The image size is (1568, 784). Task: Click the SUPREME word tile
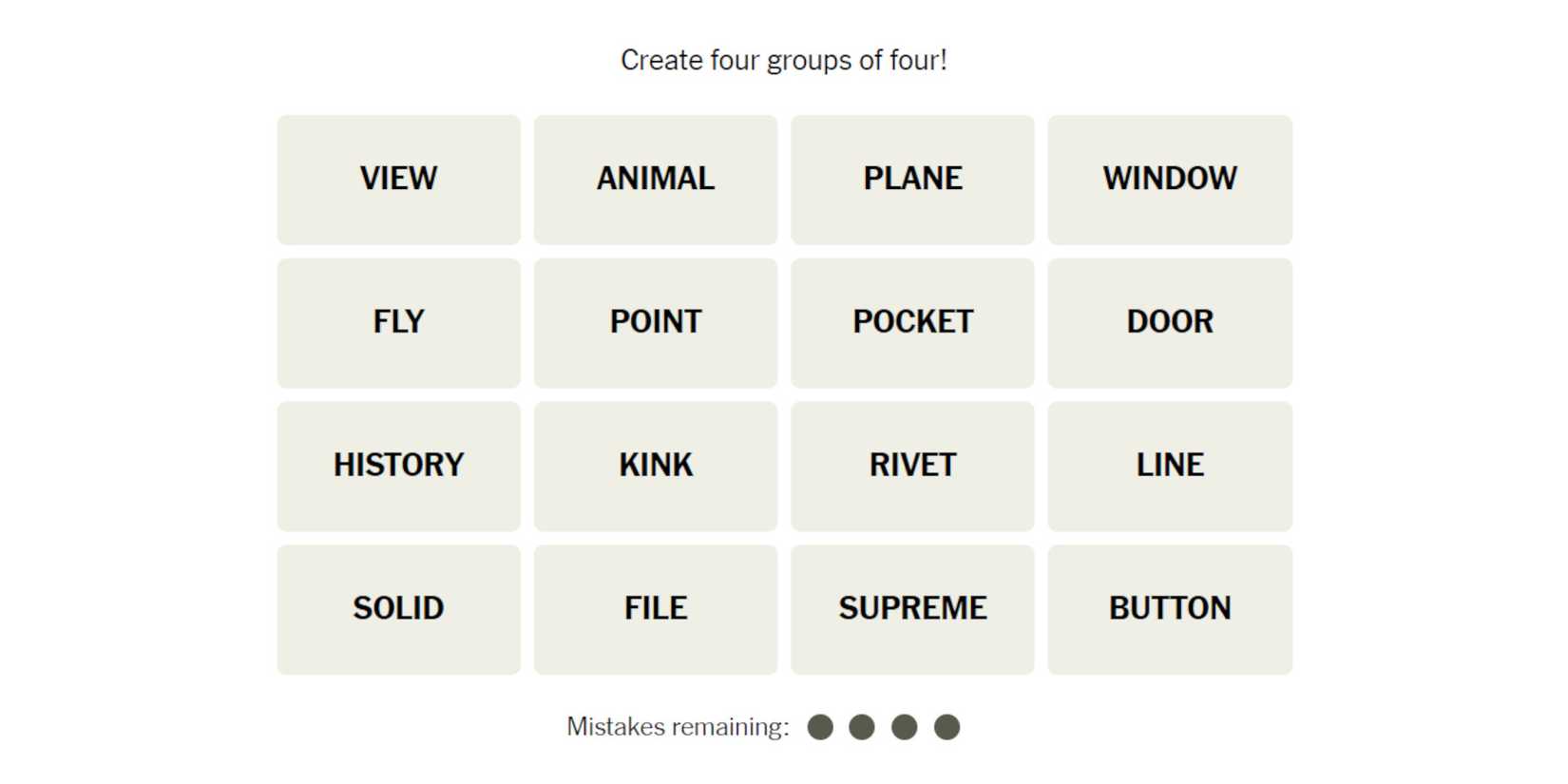coord(912,609)
